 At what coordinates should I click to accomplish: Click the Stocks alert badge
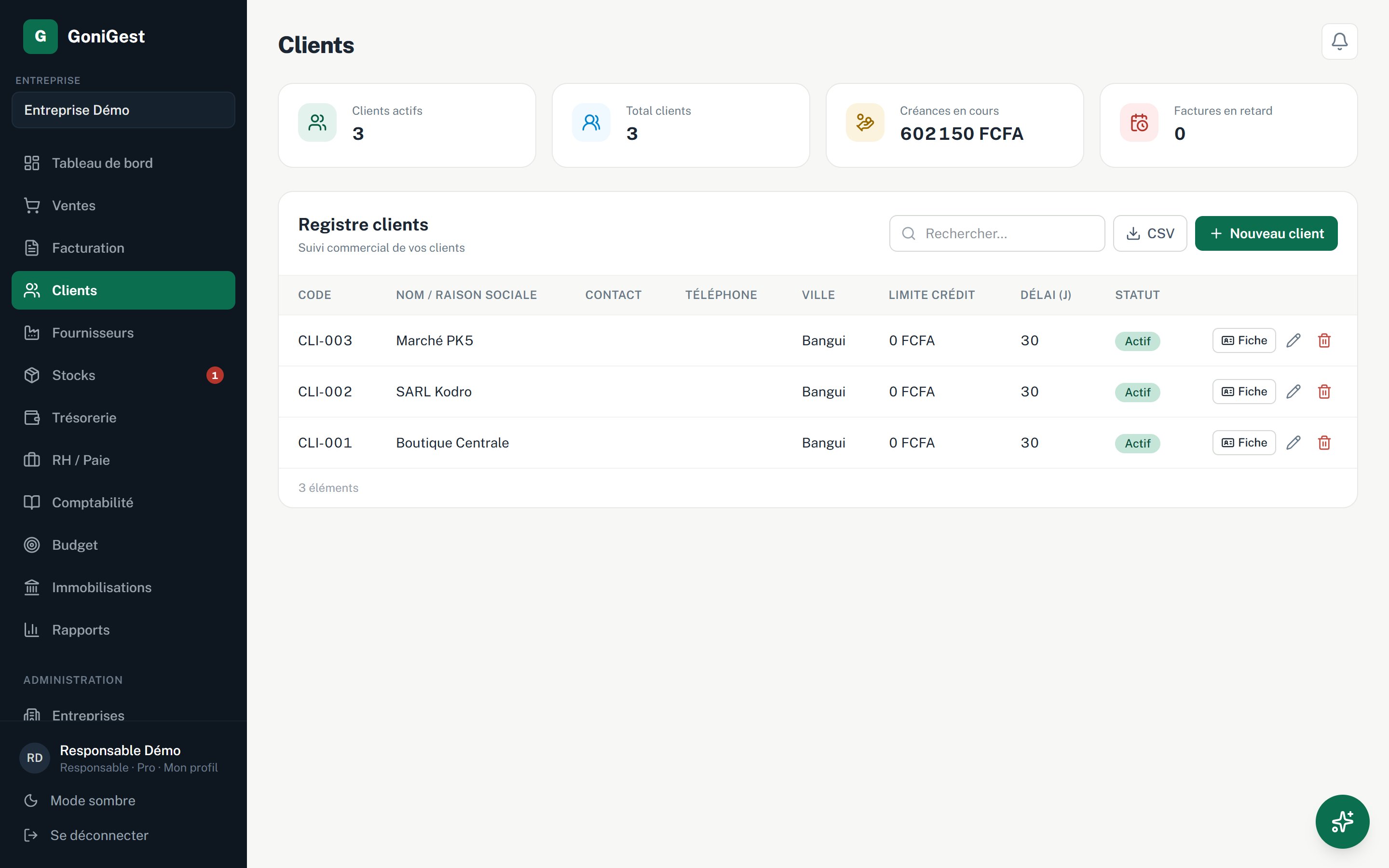pyautogui.click(x=215, y=376)
